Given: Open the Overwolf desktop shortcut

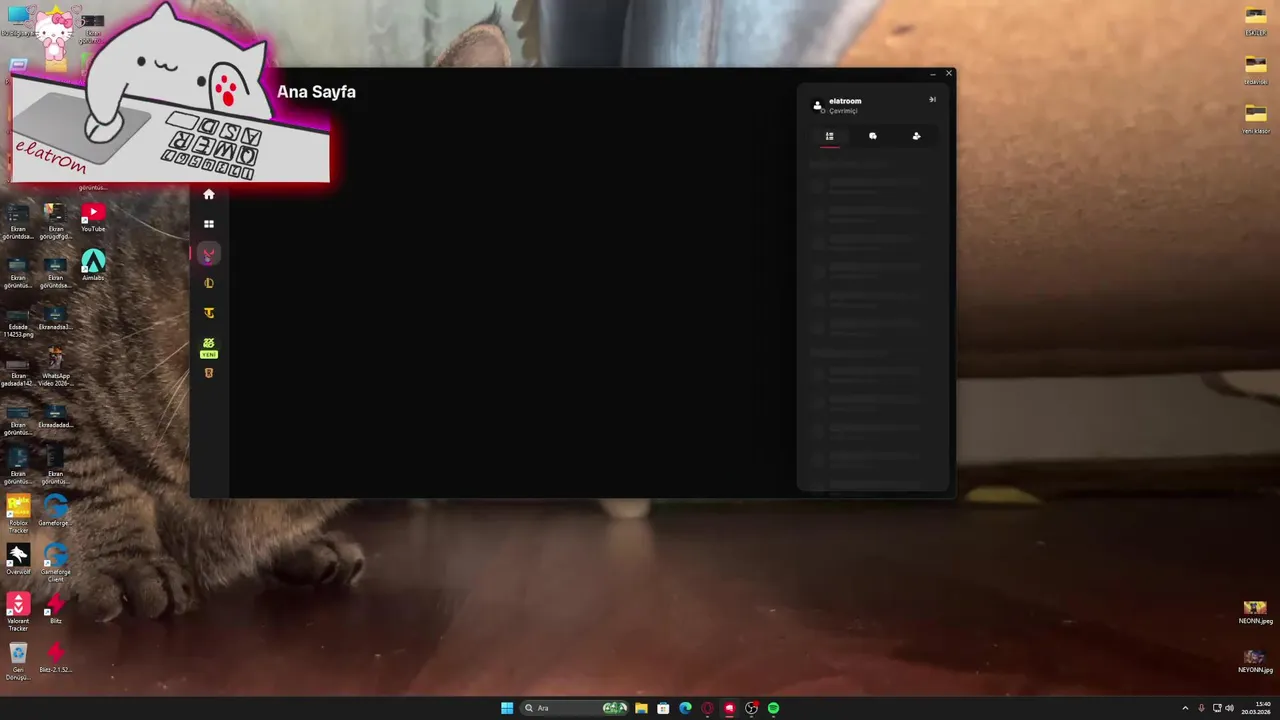Looking at the screenshot, I should [x=18, y=560].
